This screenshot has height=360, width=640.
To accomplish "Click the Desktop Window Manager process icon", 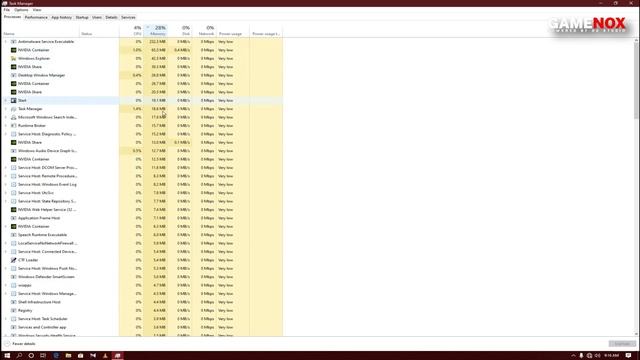I will [13, 75].
